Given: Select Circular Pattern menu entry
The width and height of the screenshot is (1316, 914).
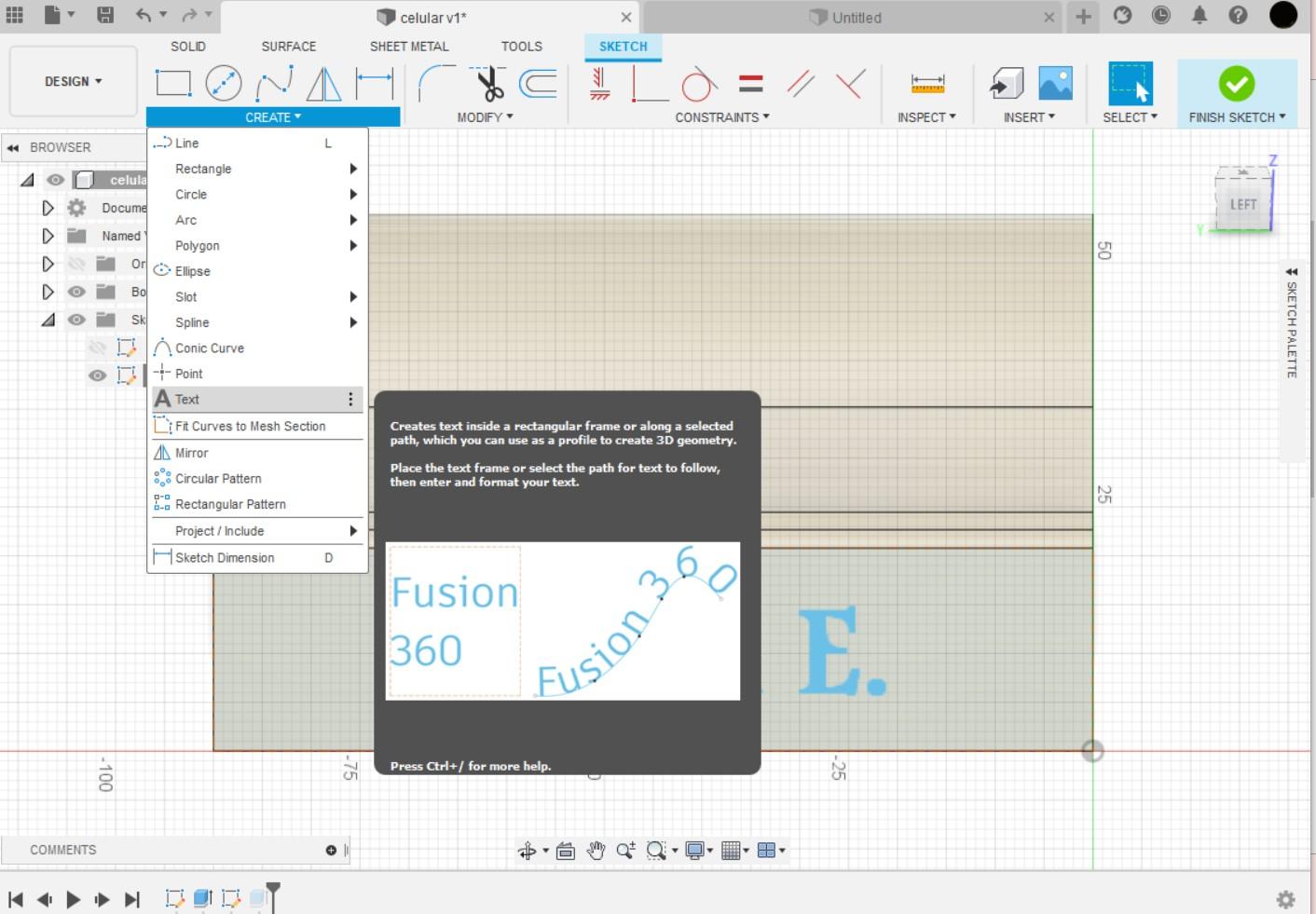Looking at the screenshot, I should point(256,478).
